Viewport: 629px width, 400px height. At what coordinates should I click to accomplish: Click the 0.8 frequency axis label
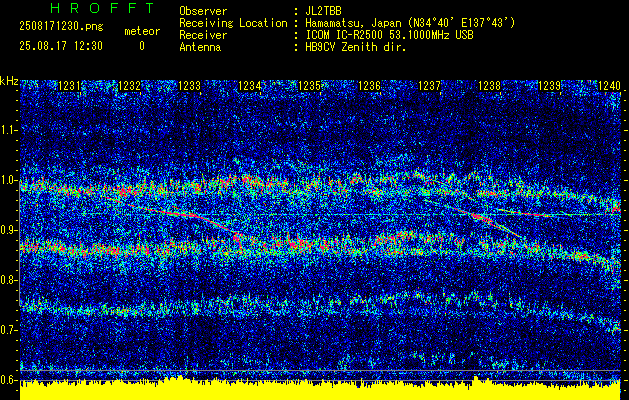9,280
